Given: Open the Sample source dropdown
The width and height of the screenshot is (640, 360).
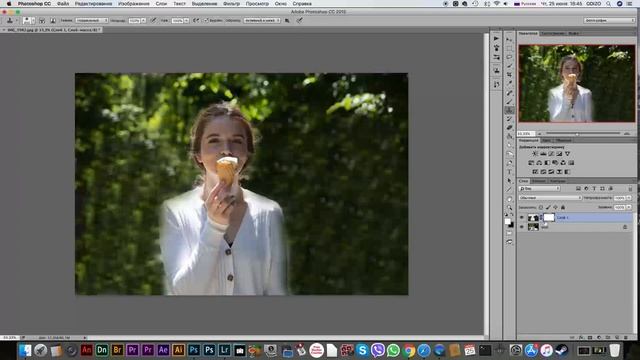Looking at the screenshot, I should (262, 20).
